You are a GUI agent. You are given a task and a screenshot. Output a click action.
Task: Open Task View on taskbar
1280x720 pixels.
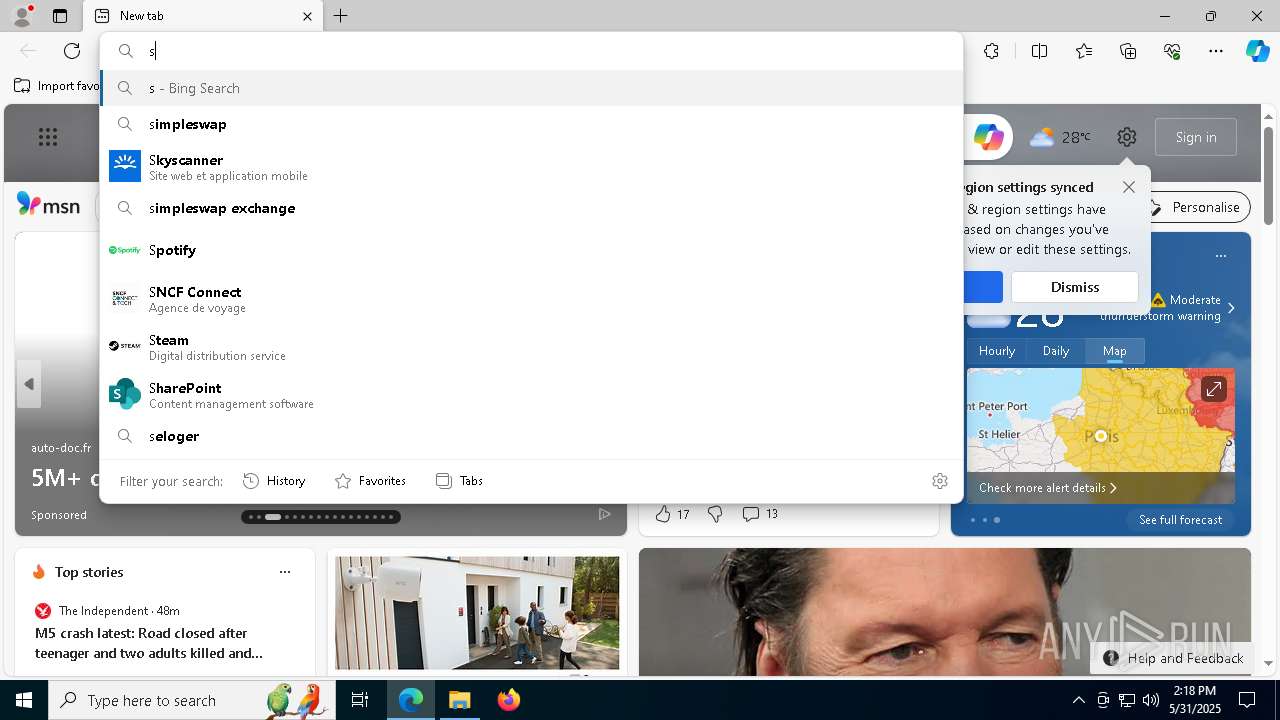coord(360,700)
